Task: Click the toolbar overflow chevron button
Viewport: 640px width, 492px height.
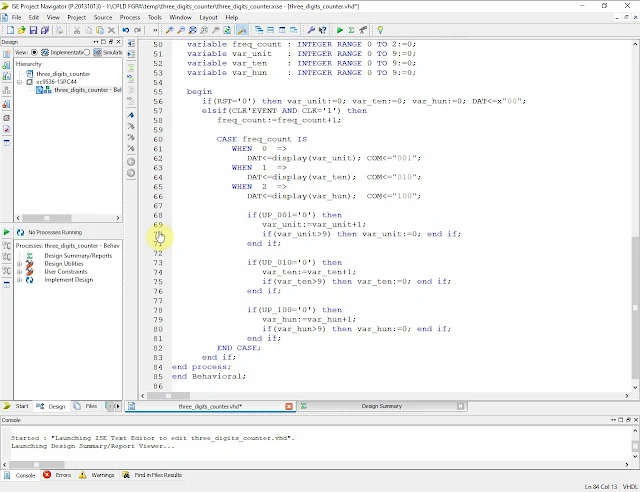Action: tap(155, 30)
